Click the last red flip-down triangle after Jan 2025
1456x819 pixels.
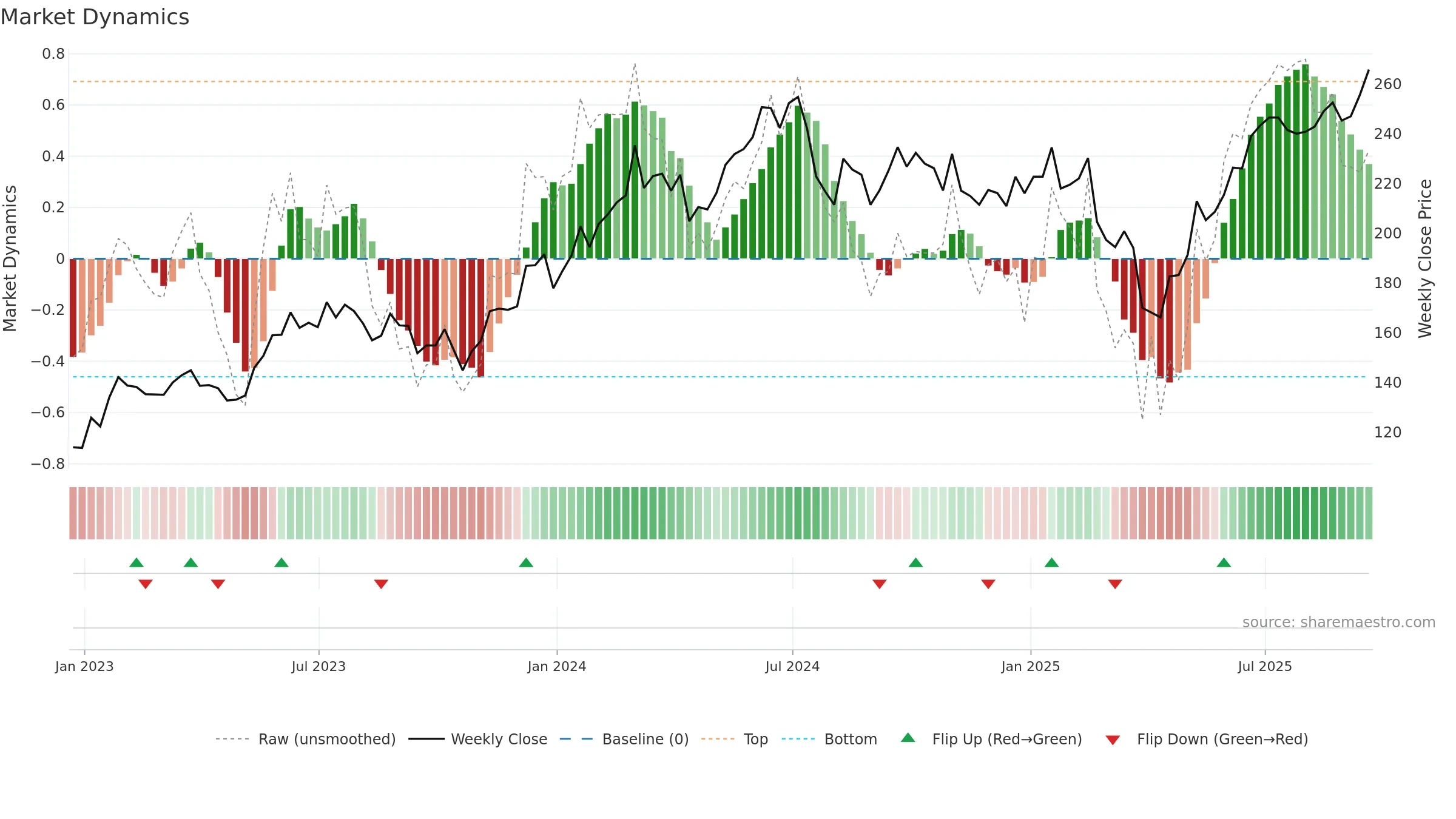pos(1115,584)
